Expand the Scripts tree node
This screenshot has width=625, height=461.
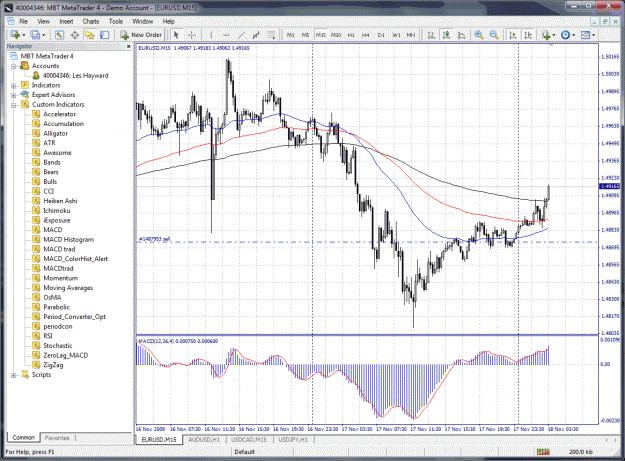pos(14,375)
